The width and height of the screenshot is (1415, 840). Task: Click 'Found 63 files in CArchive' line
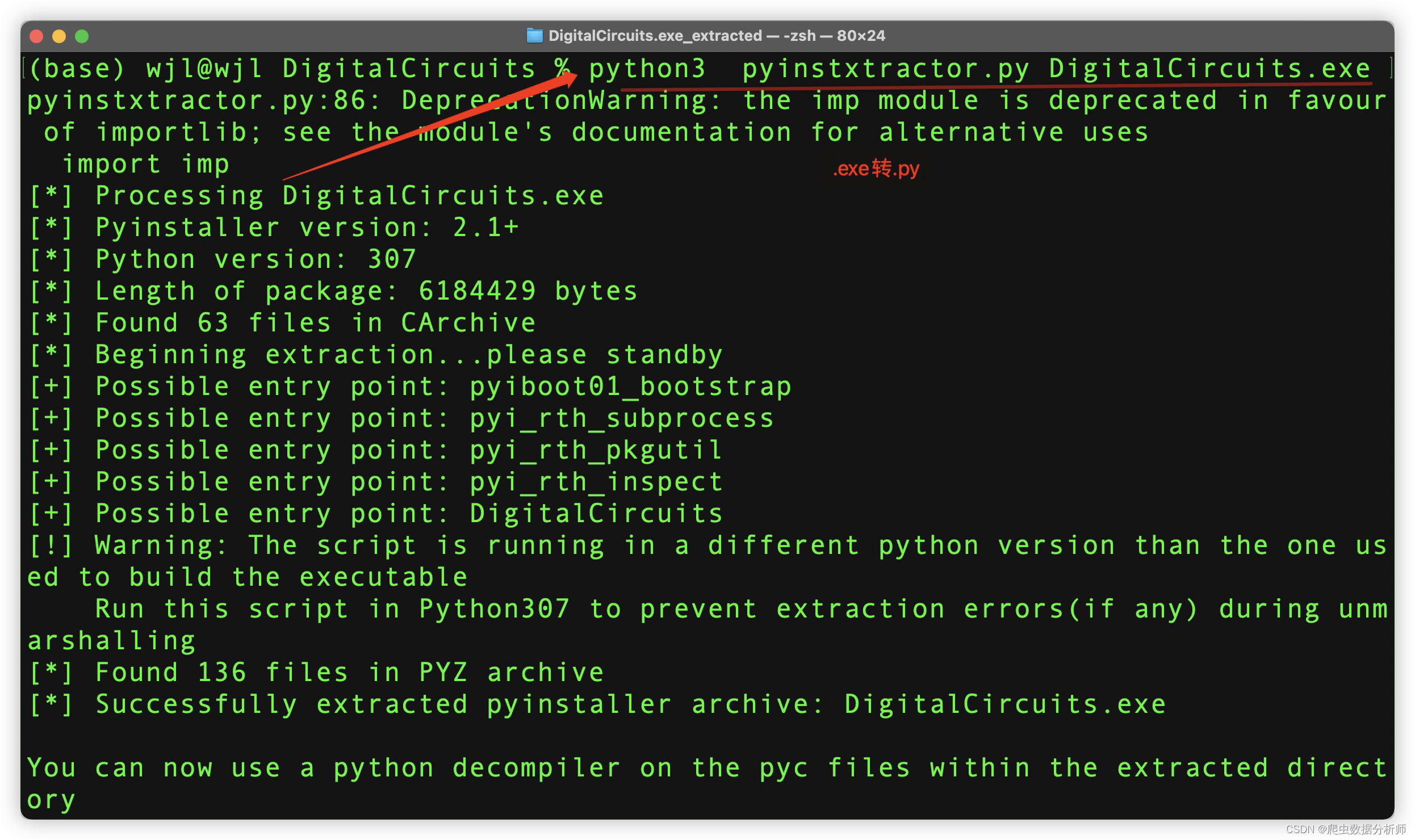click(282, 324)
